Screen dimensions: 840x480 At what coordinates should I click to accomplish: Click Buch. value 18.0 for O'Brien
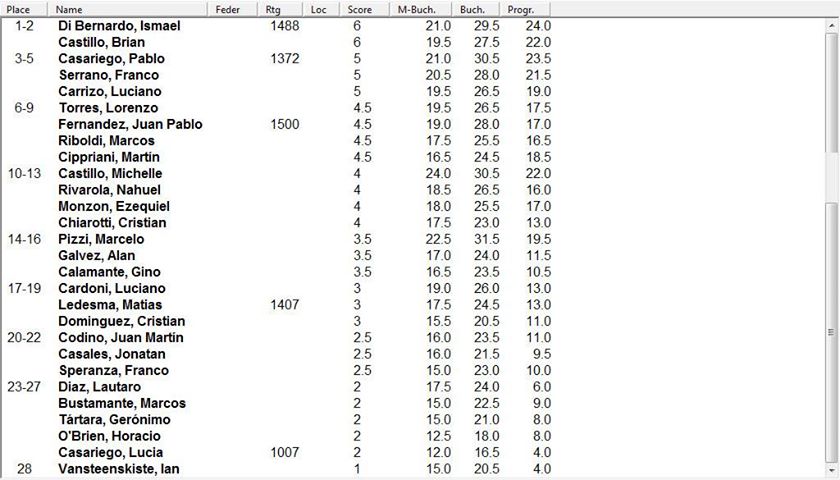(486, 436)
